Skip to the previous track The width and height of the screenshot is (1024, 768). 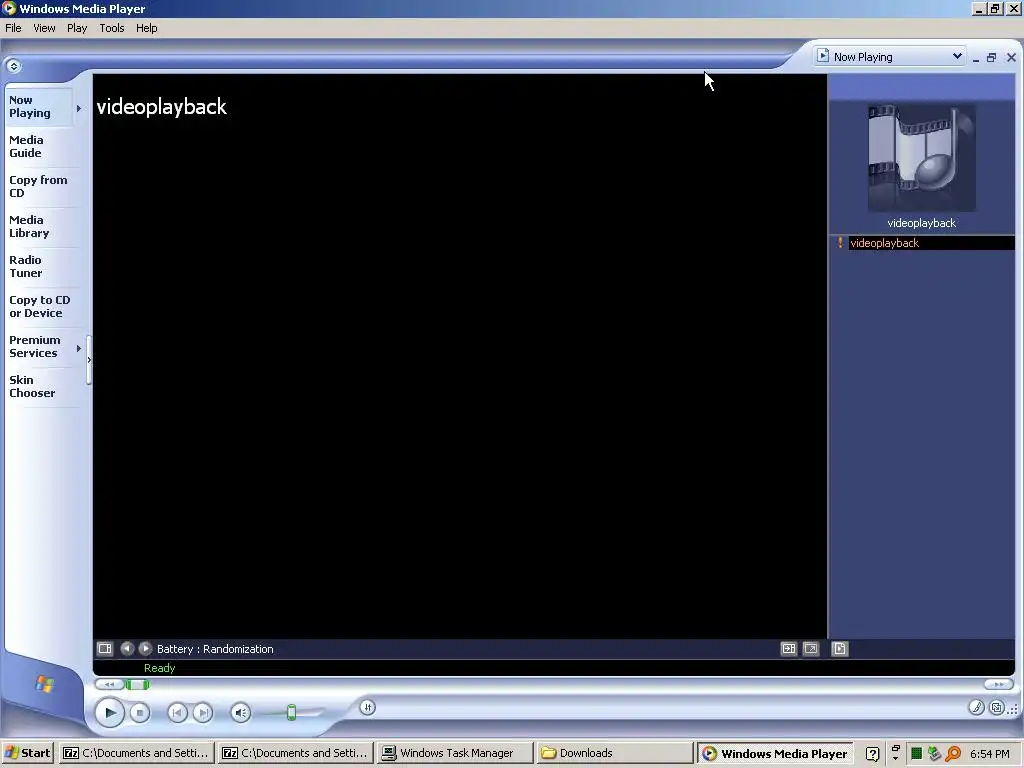[x=177, y=712]
